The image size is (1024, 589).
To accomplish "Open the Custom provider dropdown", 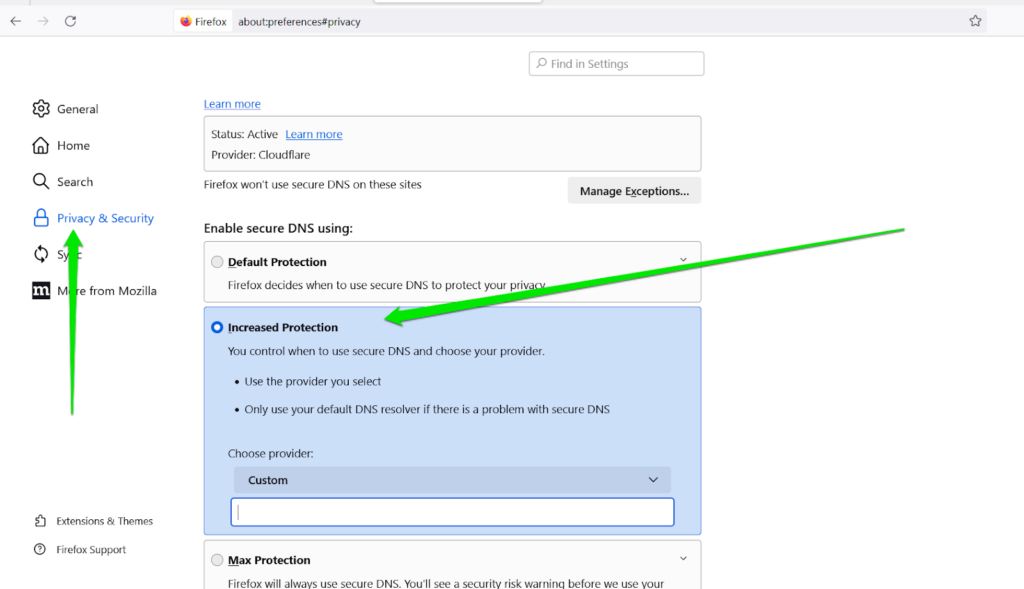I will [x=451, y=480].
